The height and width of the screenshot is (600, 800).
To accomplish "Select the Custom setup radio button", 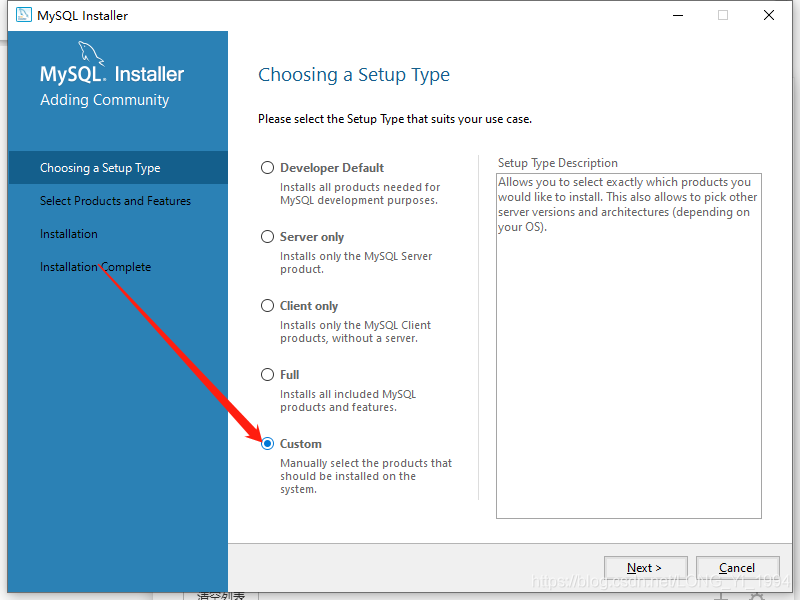I will (x=267, y=444).
